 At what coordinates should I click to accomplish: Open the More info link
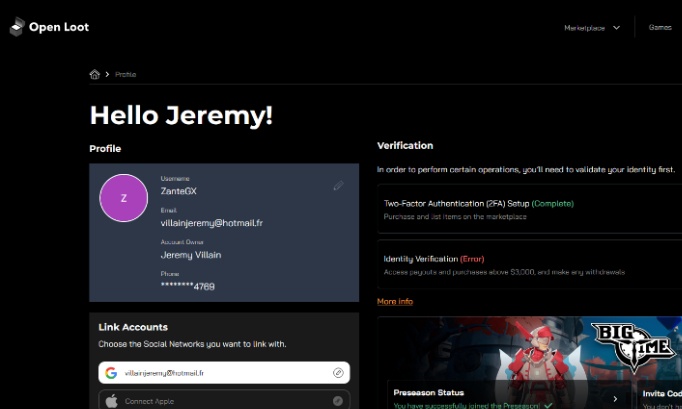395,301
